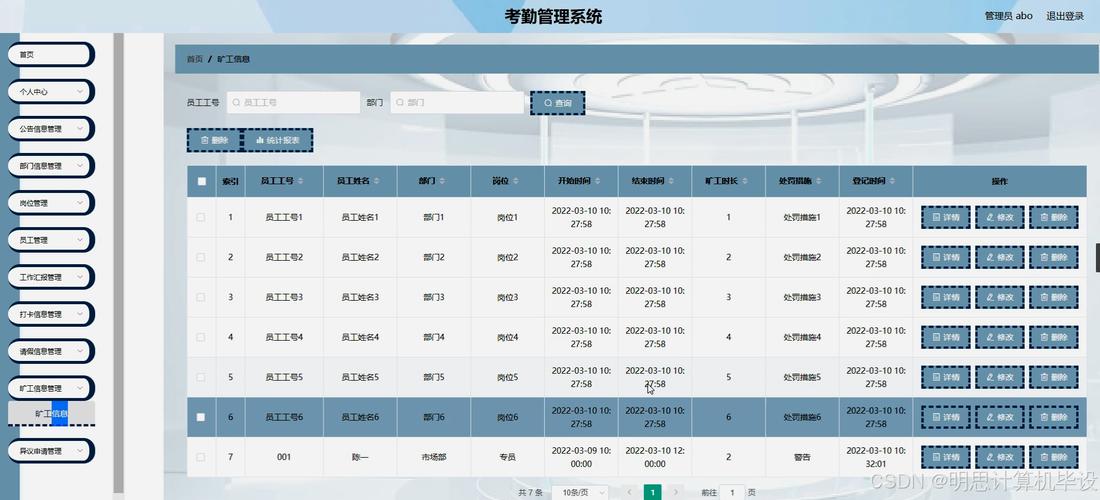Viewport: 1100px width, 500px height.
Task: Toggle the select-all header checkbox
Action: [201, 181]
